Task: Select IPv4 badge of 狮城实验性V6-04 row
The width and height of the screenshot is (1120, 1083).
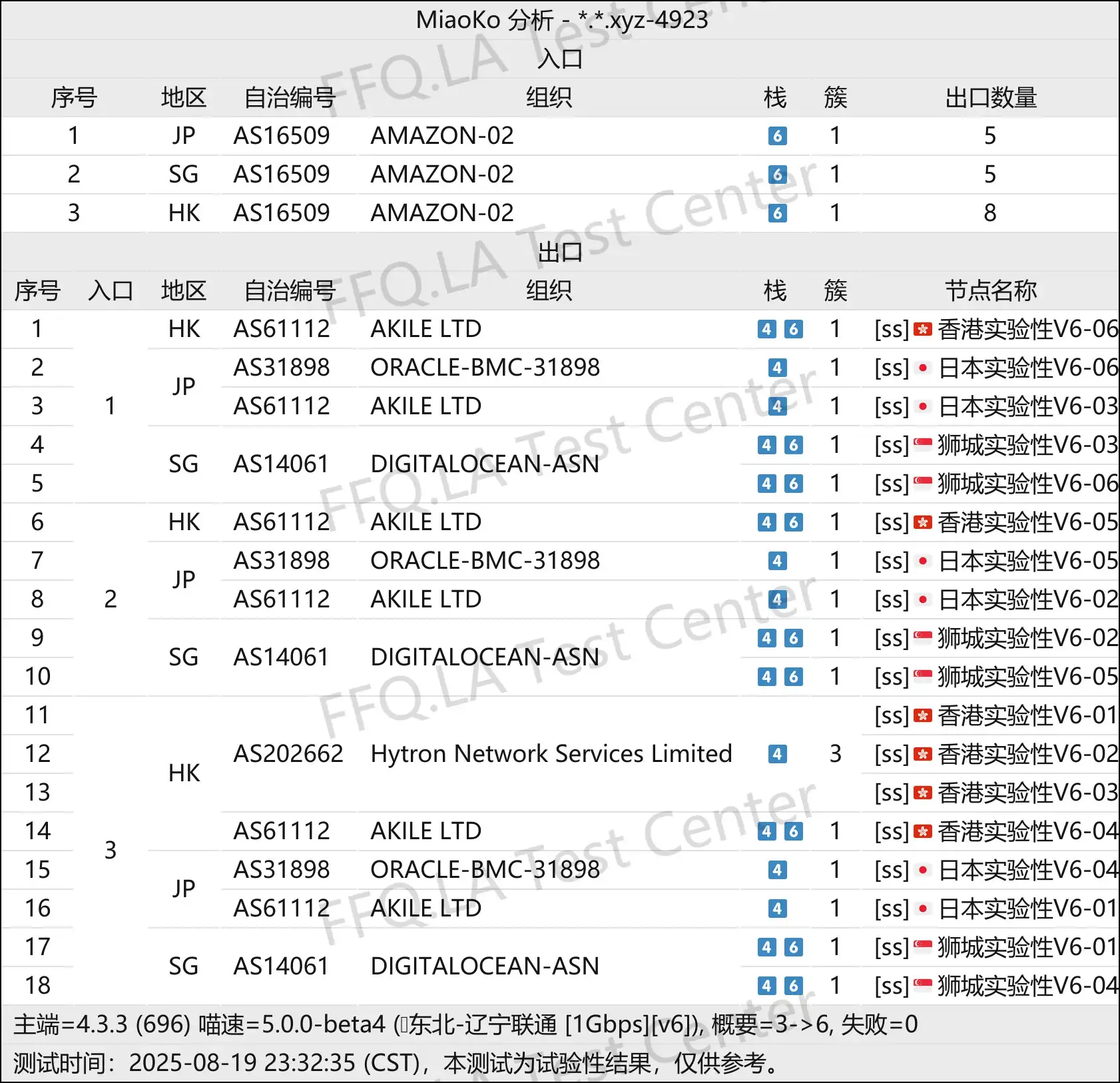Action: pos(766,986)
